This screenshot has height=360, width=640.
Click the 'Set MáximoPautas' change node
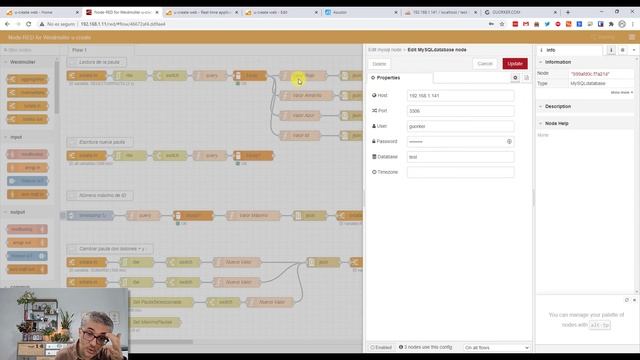154,322
